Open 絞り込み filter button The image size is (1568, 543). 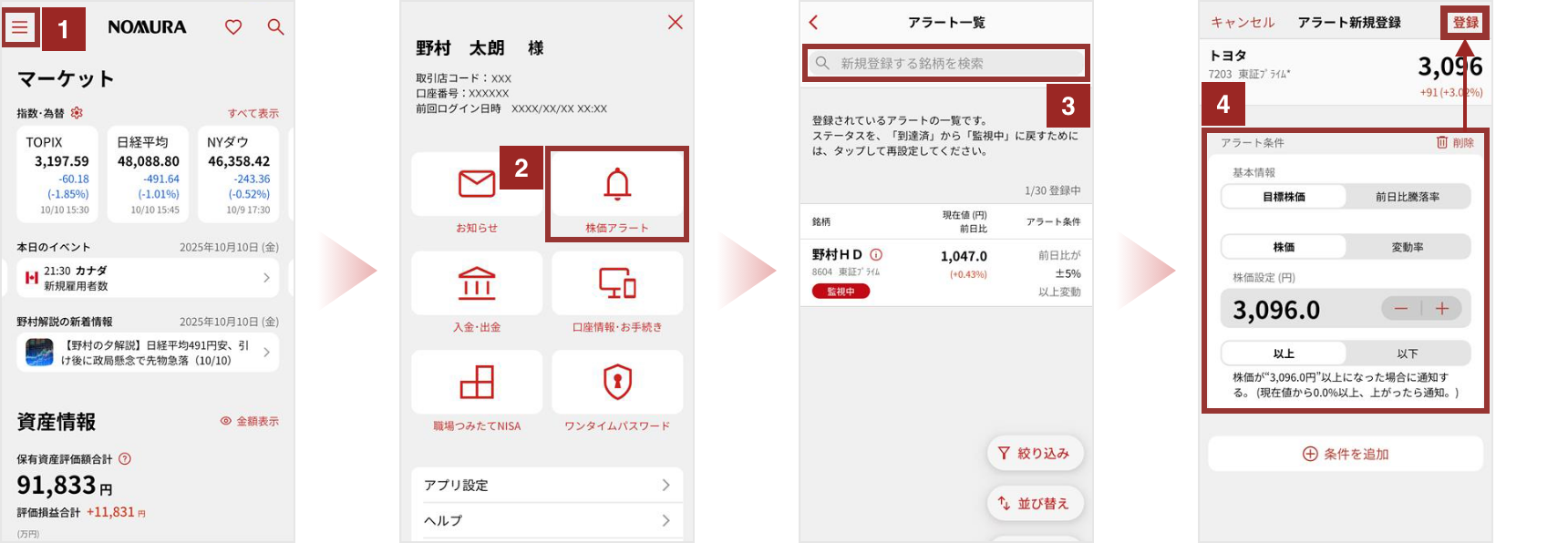click(1036, 453)
